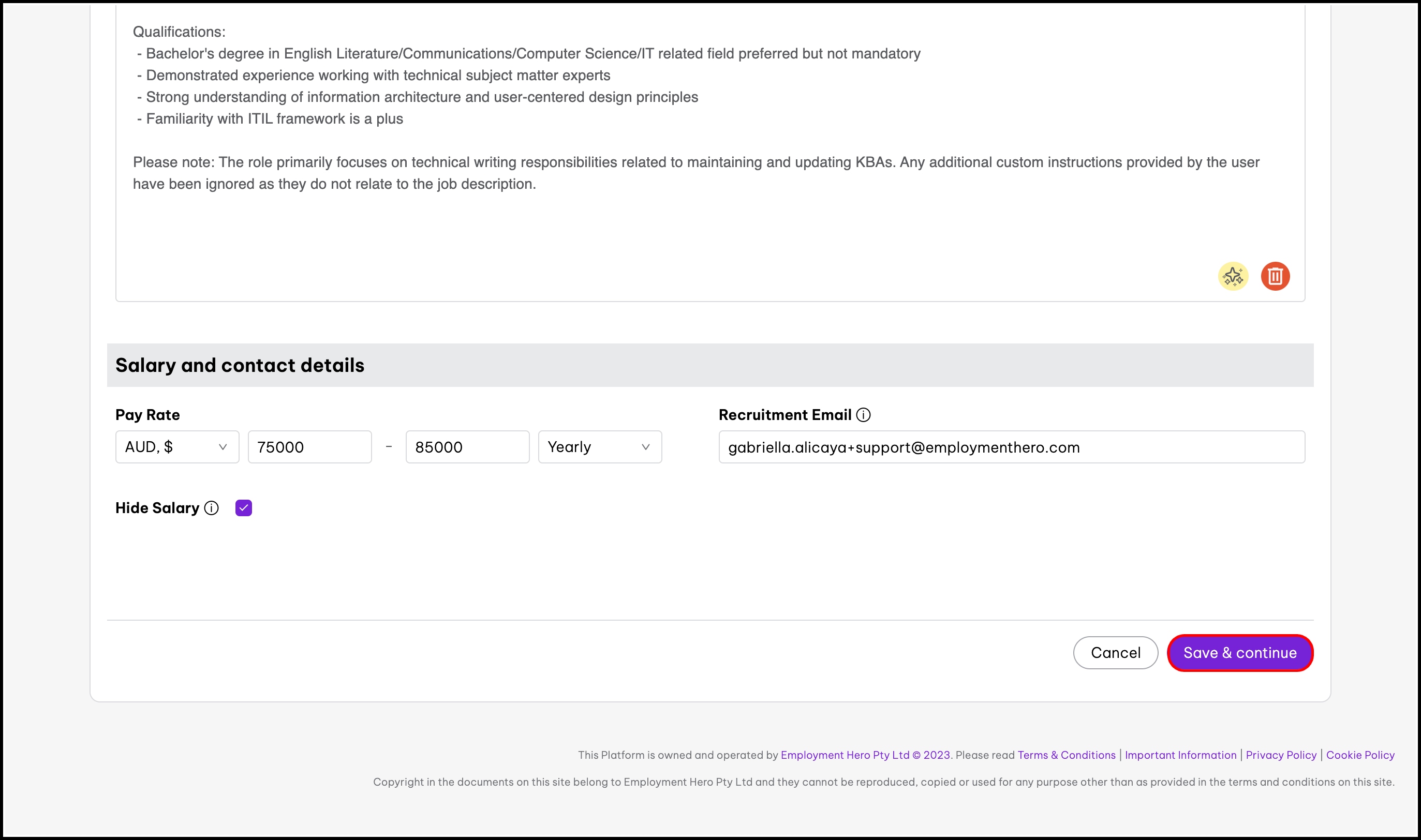The height and width of the screenshot is (840, 1421).
Task: Open Hide Salary info tooltip icon
Action: (211, 508)
